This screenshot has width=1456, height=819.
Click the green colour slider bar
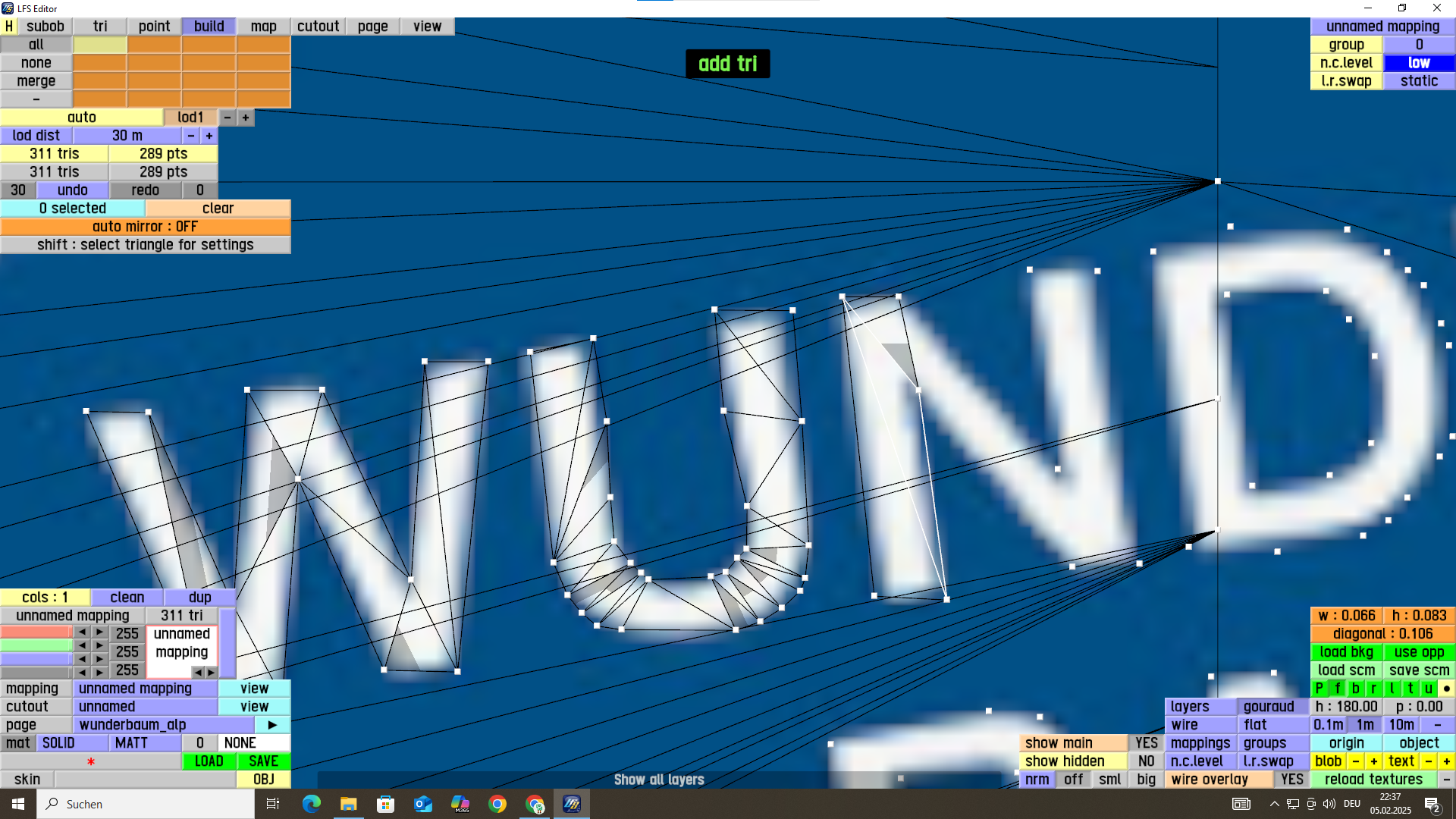pos(36,646)
